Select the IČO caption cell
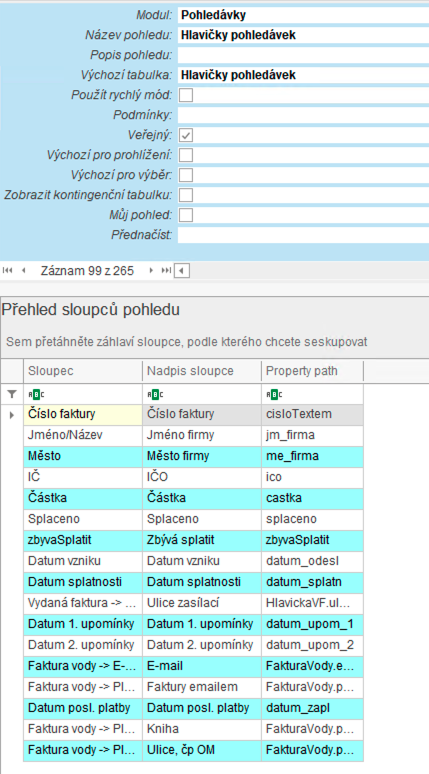Image resolution: width=429 pixels, height=774 pixels. click(202, 478)
